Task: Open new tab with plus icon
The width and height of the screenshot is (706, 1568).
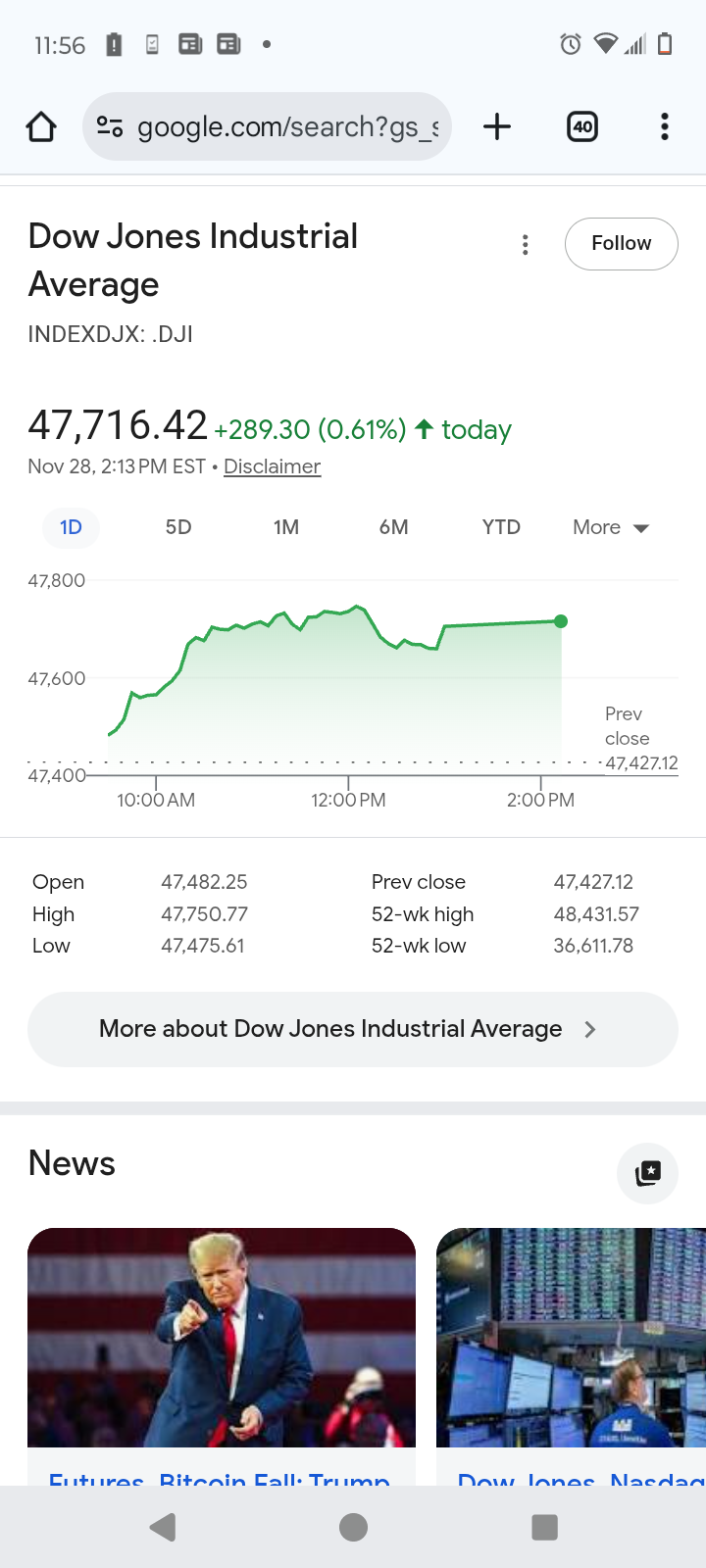Action: click(x=497, y=126)
